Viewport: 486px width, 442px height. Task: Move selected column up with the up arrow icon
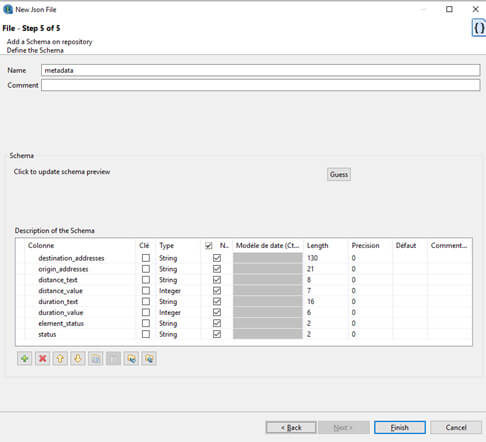click(60, 359)
